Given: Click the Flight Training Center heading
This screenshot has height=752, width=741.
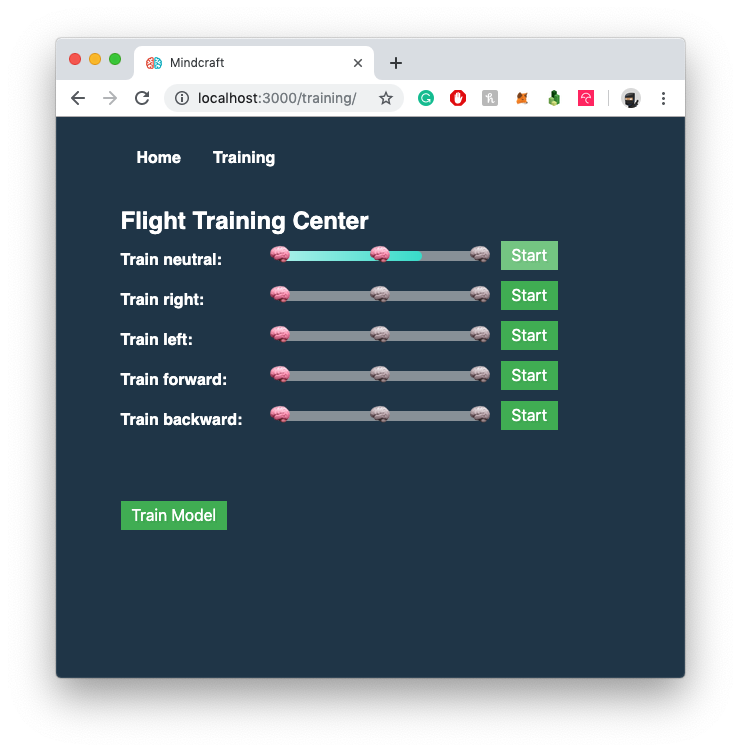Looking at the screenshot, I should (244, 221).
